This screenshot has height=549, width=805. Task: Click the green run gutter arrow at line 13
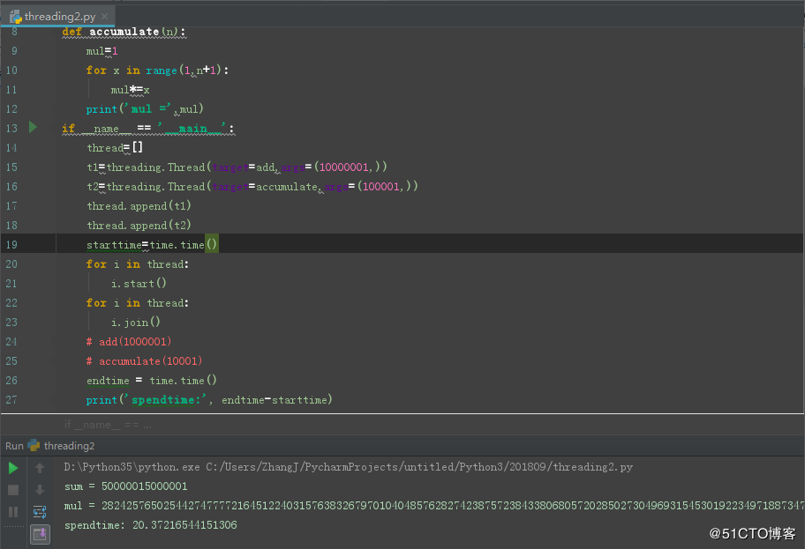click(x=33, y=127)
